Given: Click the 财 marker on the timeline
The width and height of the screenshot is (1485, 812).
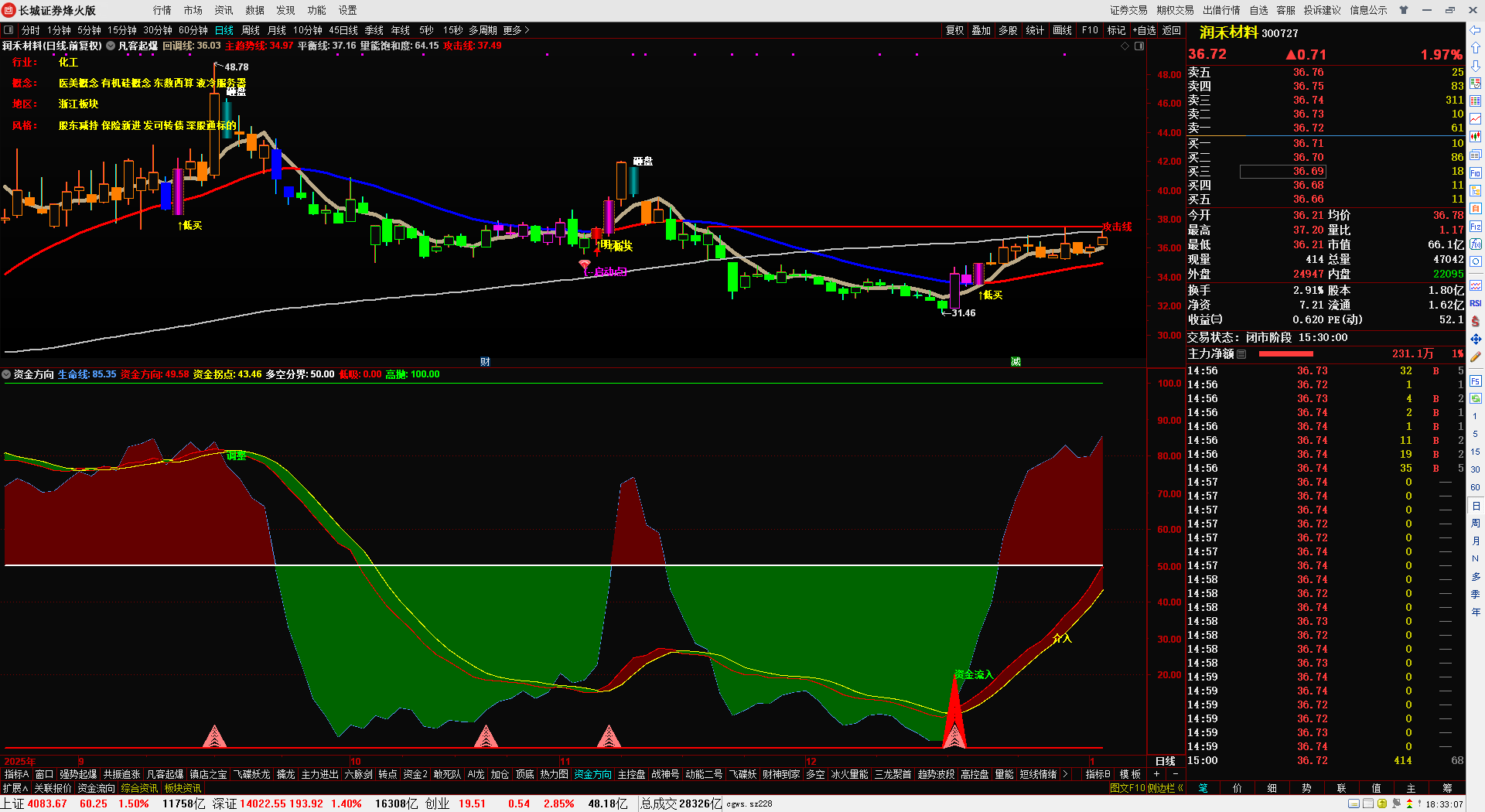Looking at the screenshot, I should pyautogui.click(x=485, y=361).
